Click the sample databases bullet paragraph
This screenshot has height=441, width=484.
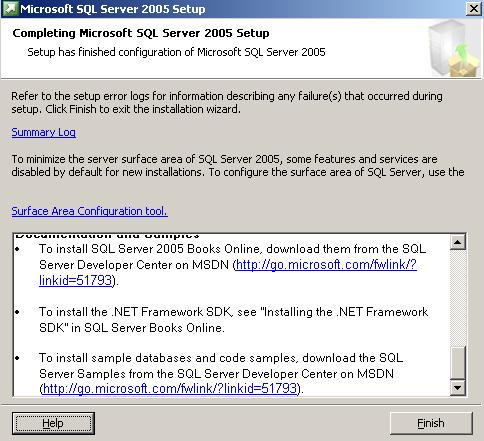221,373
